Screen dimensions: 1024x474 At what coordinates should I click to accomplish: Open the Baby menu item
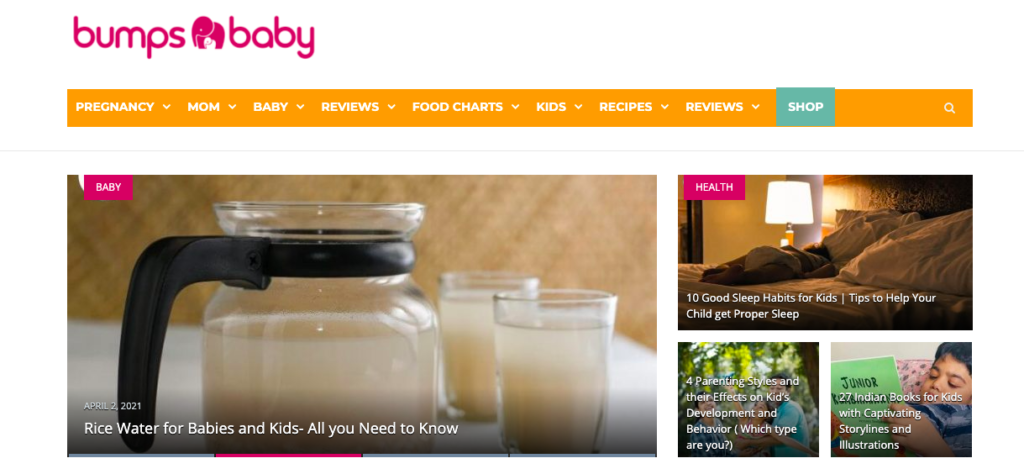point(270,107)
